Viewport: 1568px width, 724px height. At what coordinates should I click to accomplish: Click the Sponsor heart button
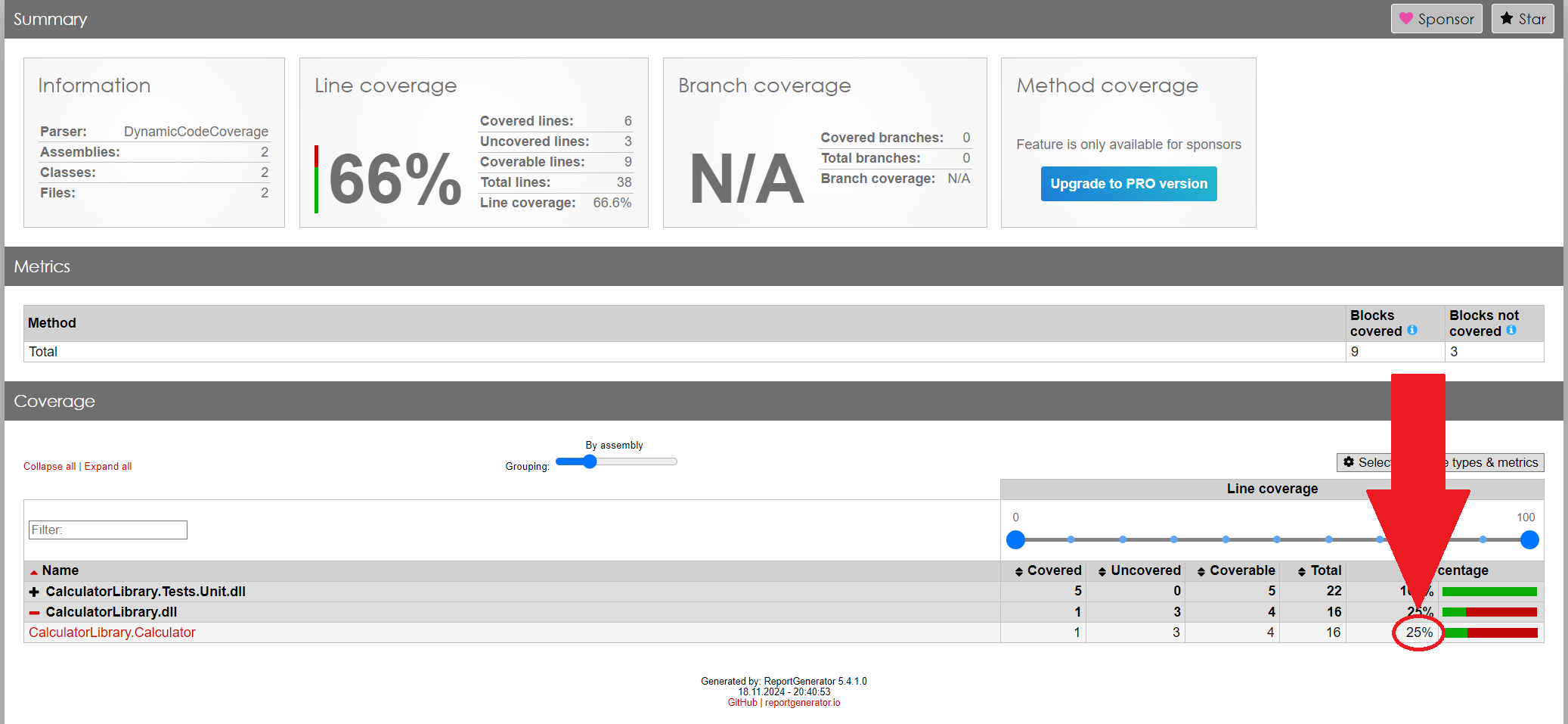tap(1436, 19)
